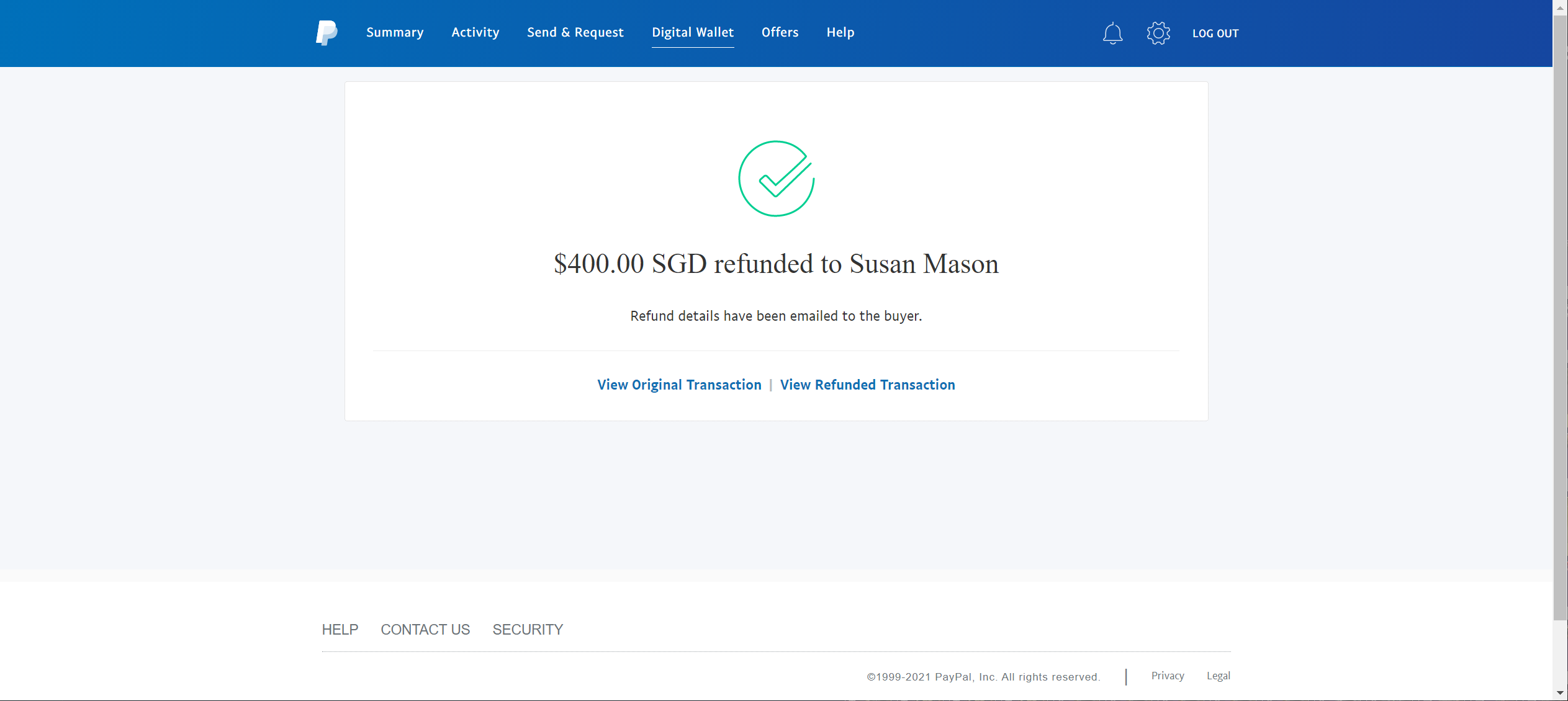The image size is (1568, 701).
Task: Open the notifications bell
Action: tap(1112, 33)
